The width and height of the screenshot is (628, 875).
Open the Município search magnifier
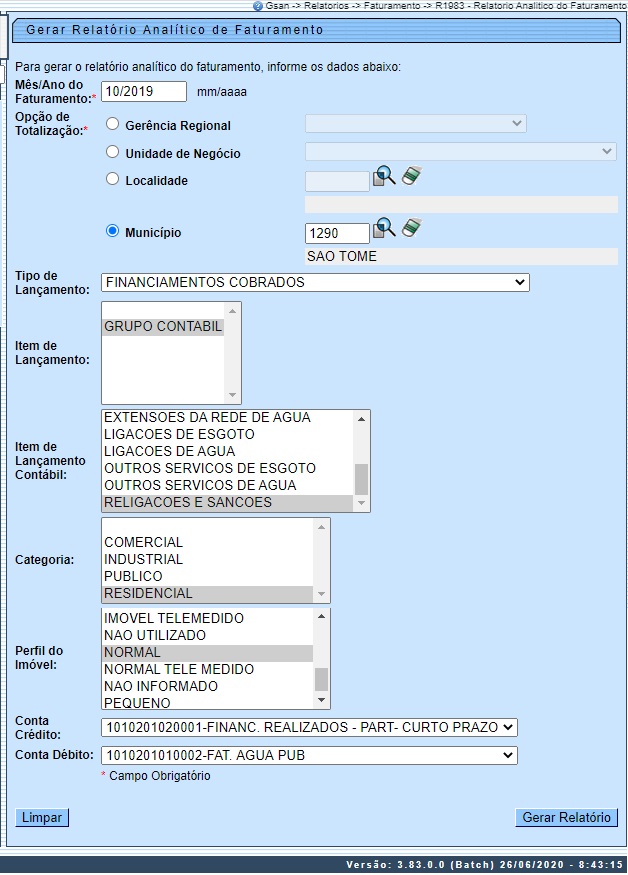(x=384, y=230)
